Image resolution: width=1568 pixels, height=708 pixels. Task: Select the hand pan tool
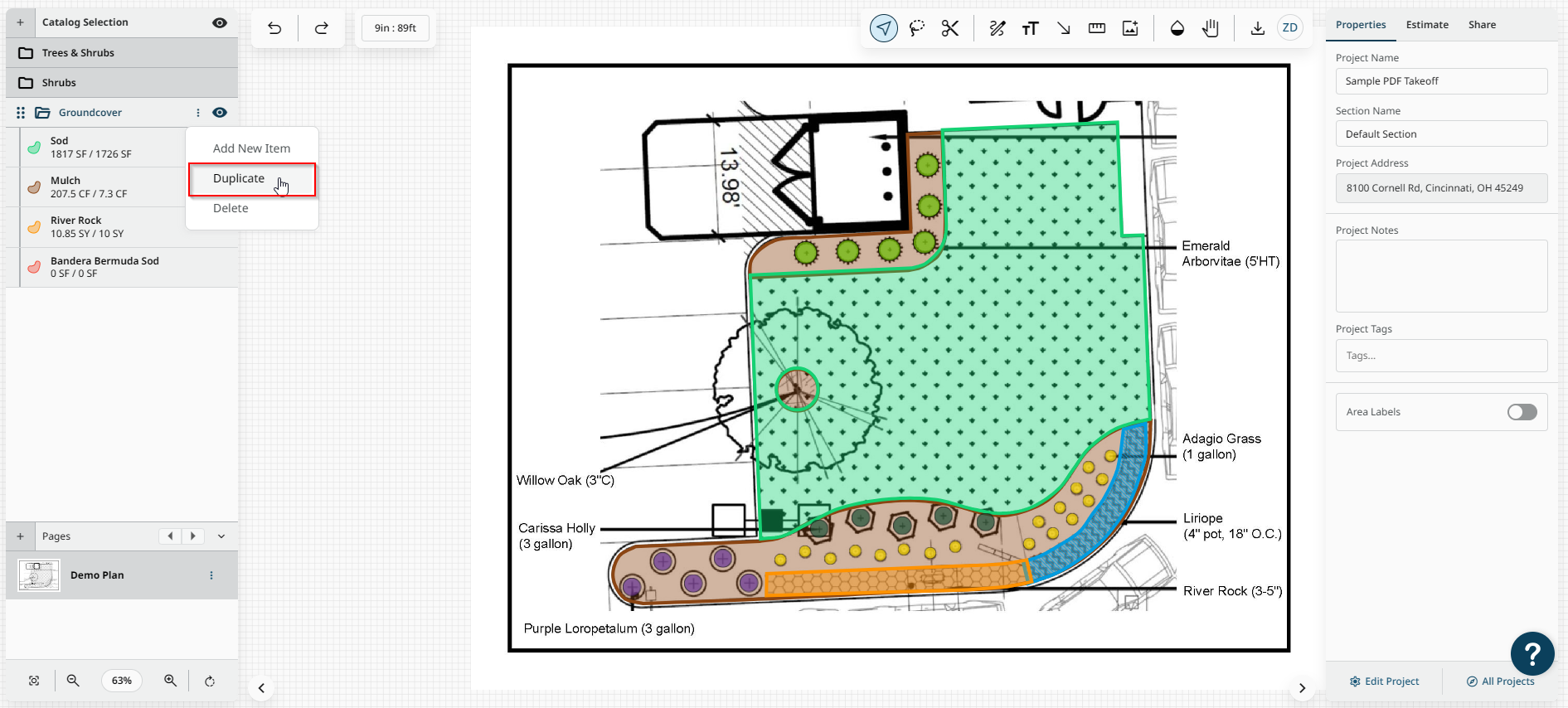[1211, 28]
